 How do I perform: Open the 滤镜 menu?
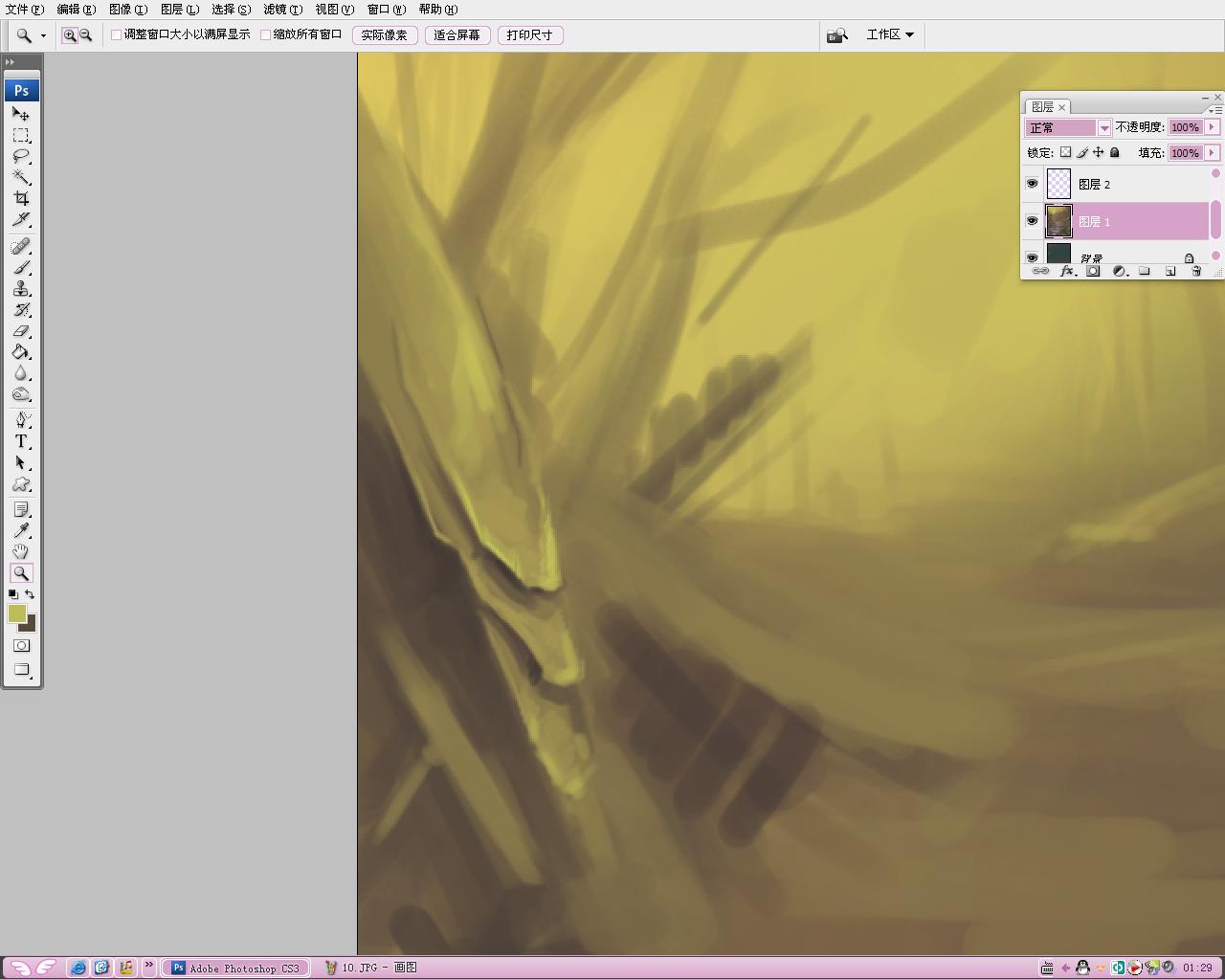[283, 10]
